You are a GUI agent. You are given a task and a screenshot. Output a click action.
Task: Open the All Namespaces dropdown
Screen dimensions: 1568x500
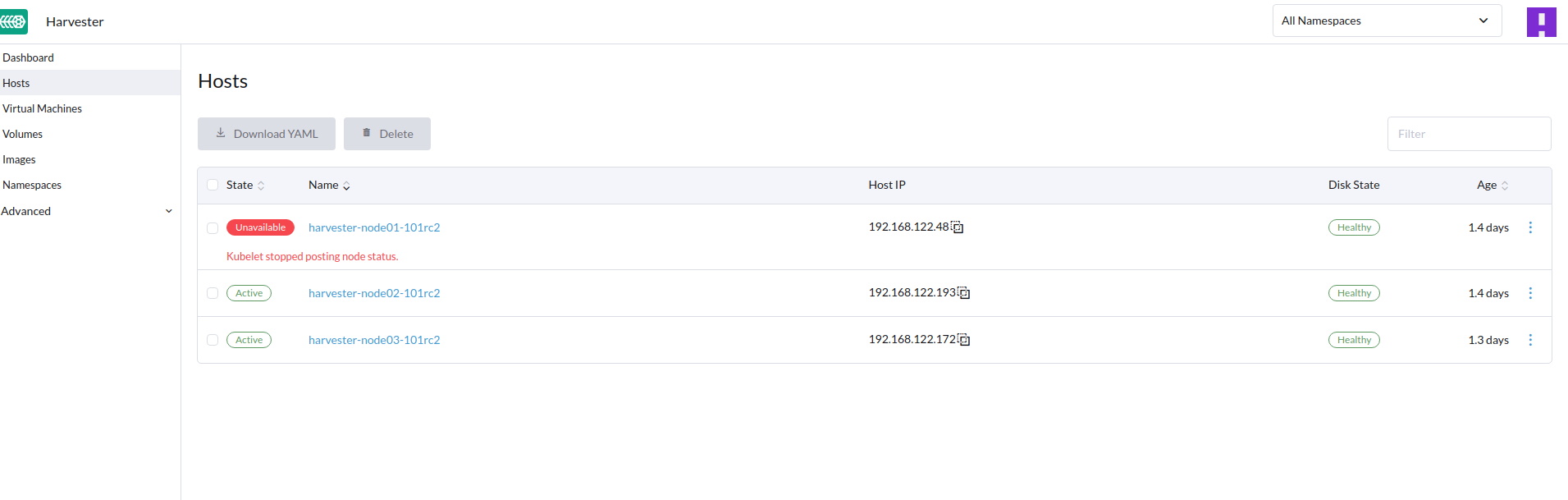1386,20
